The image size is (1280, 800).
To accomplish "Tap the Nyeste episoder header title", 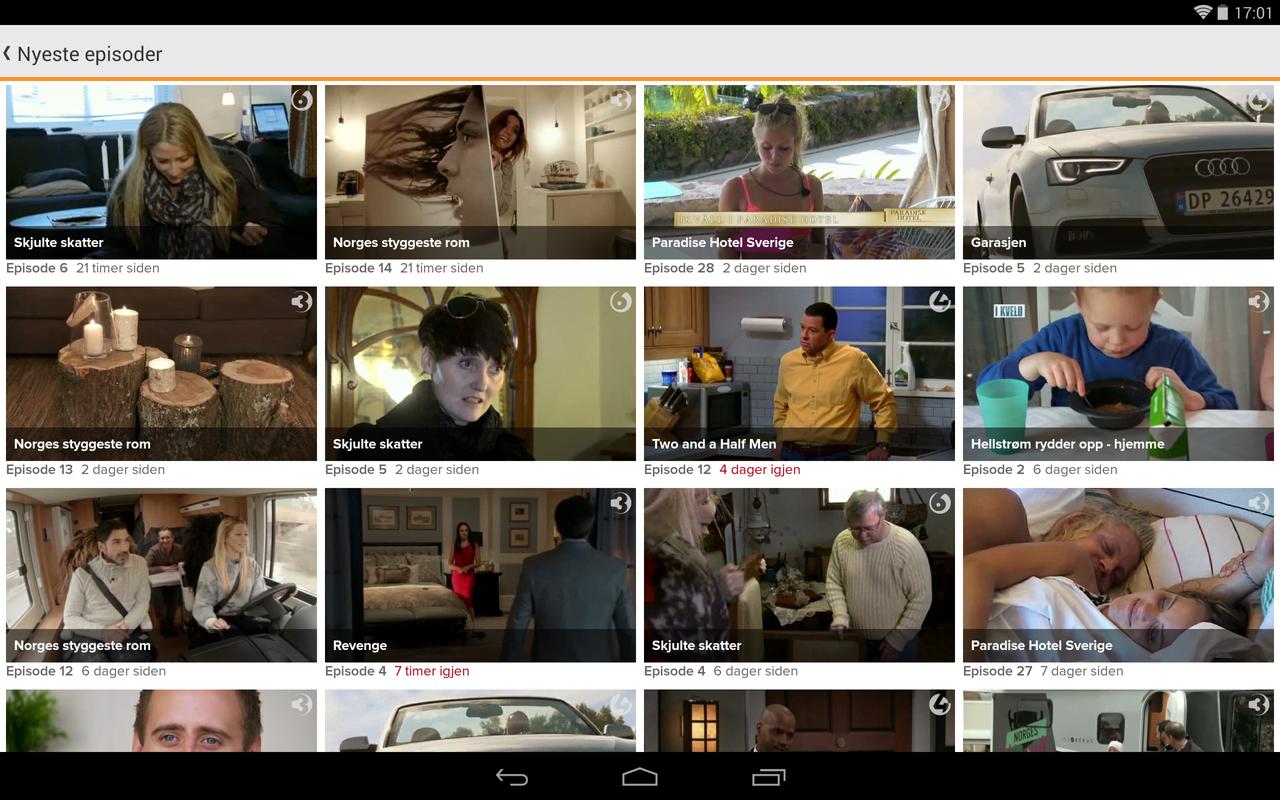I will [x=89, y=54].
